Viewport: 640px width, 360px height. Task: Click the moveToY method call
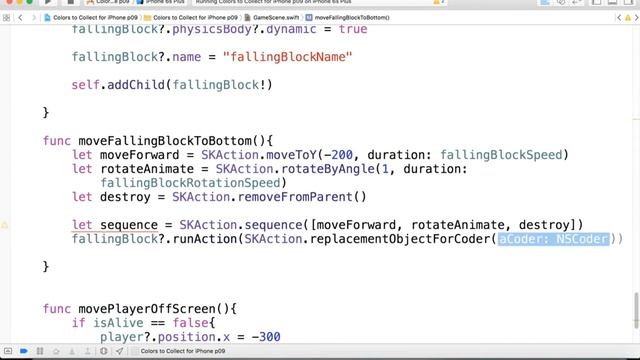coord(291,155)
